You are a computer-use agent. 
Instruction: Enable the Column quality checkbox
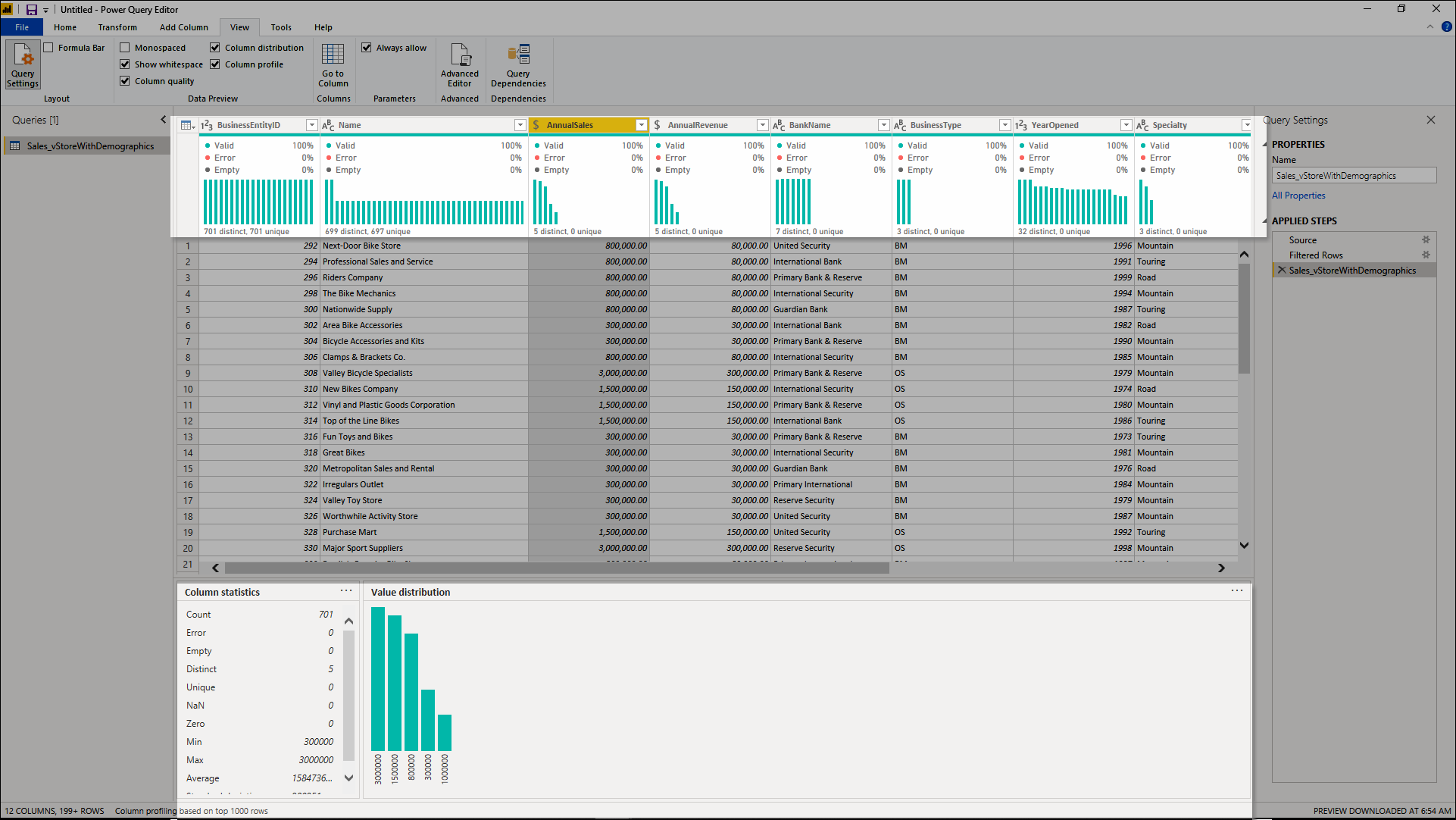point(125,81)
